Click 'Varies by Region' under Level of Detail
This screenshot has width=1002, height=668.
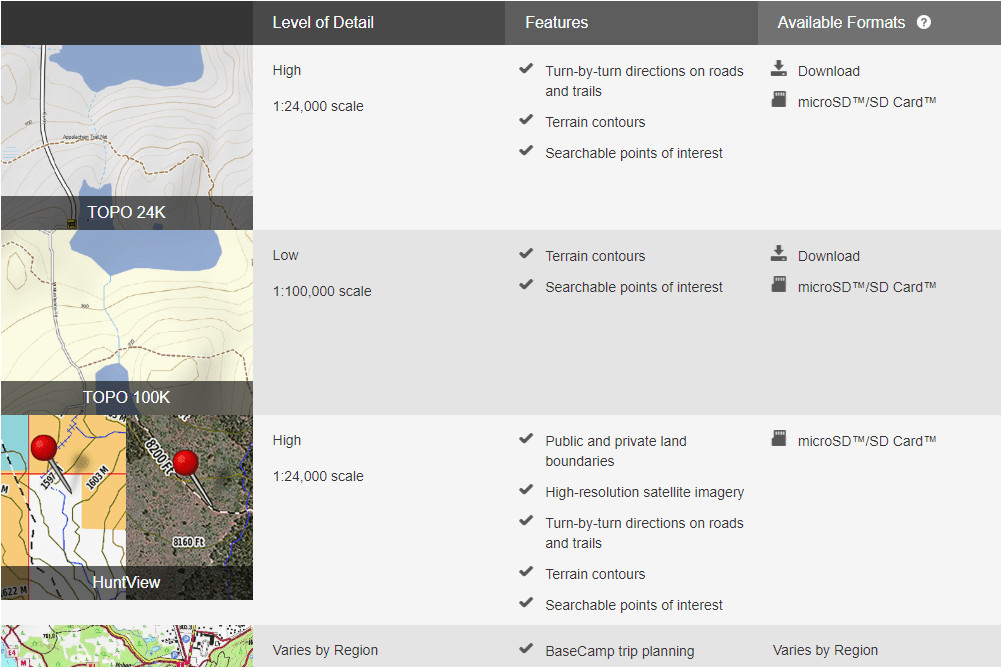click(x=325, y=650)
